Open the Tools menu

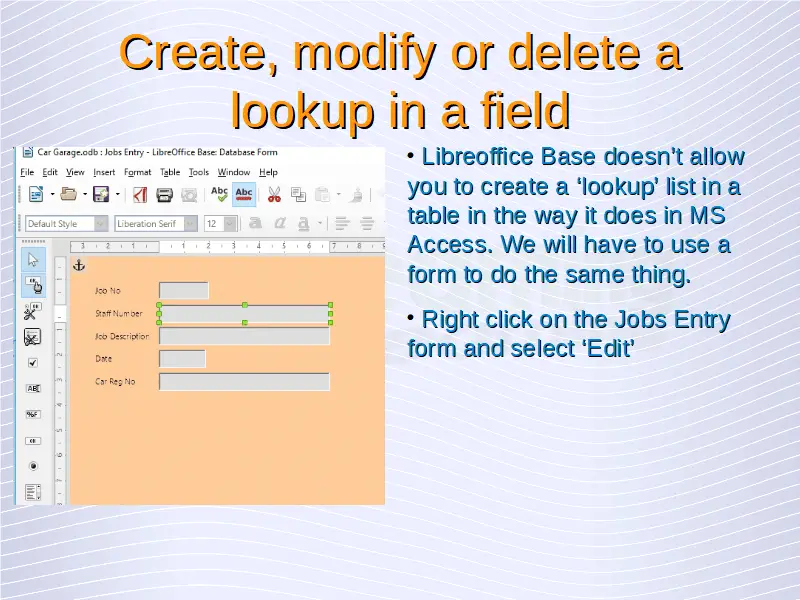(x=199, y=172)
